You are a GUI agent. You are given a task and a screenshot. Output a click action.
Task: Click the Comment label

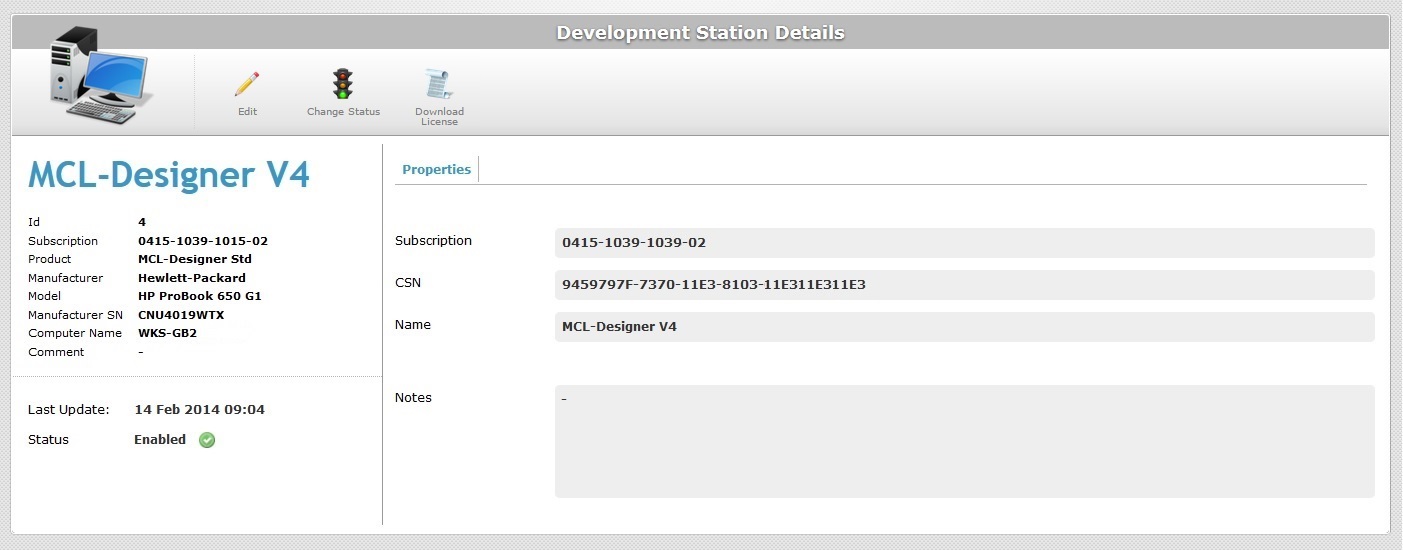(x=56, y=352)
